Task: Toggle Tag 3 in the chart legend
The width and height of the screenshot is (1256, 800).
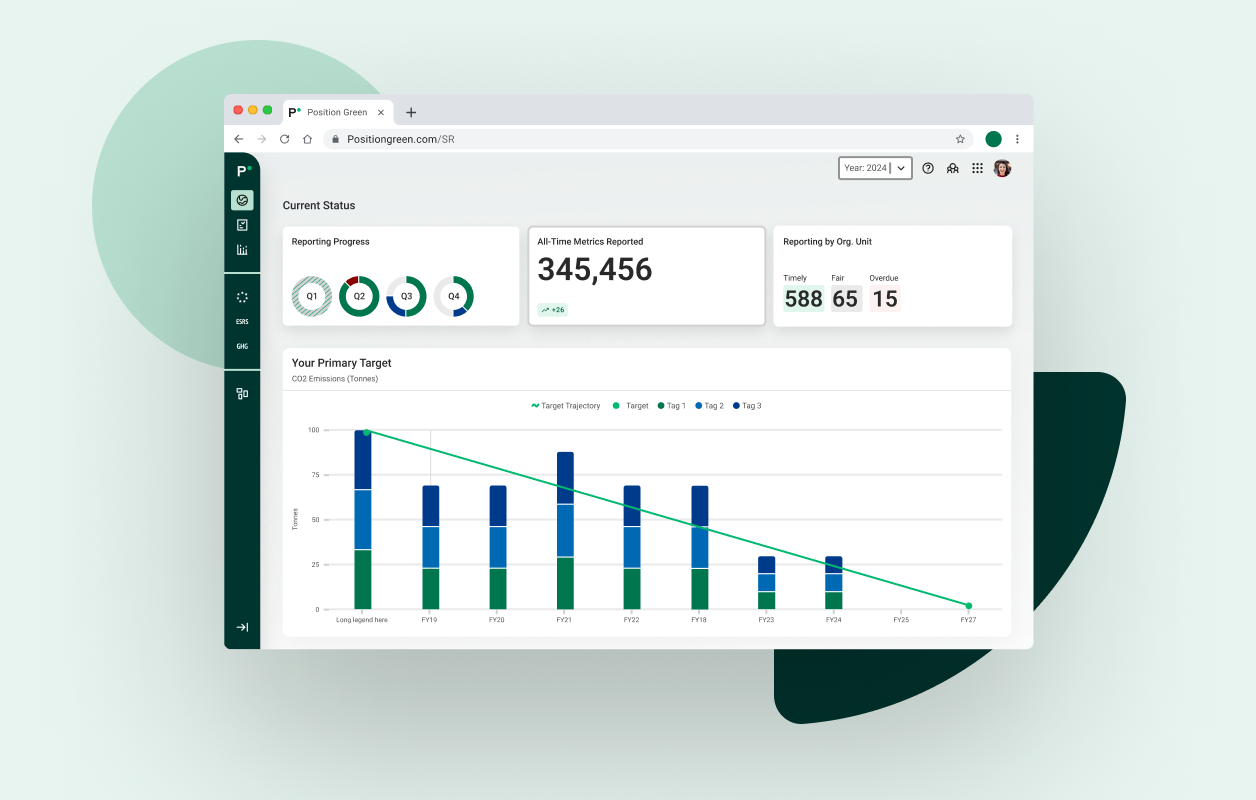Action: pyautogui.click(x=747, y=405)
